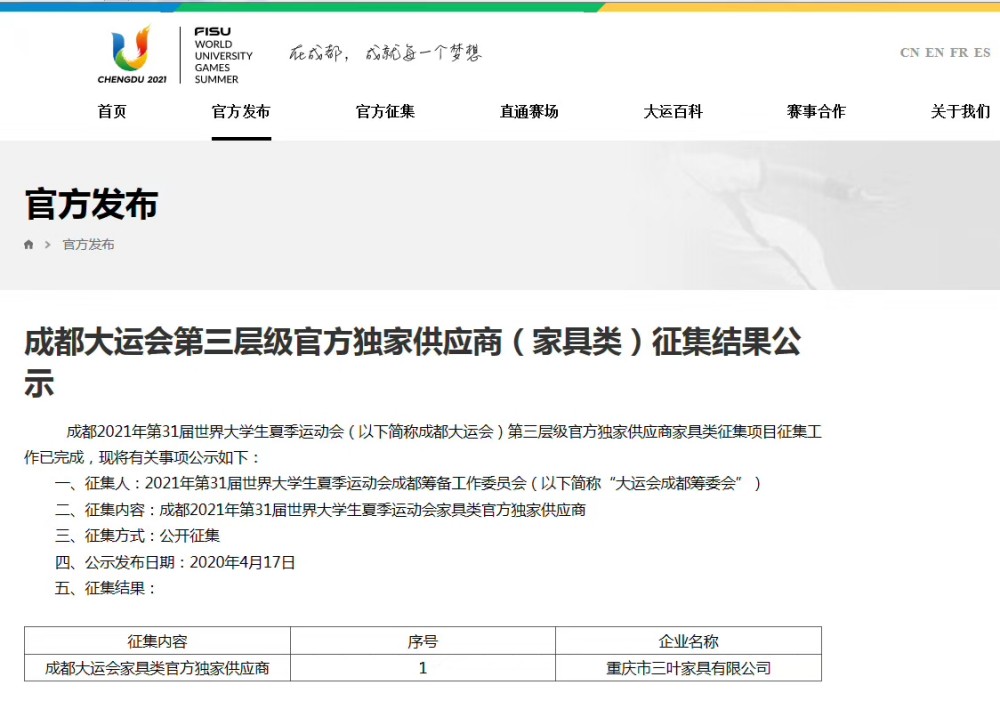Click the home icon in the breadcrumb
1000x701 pixels.
click(x=29, y=245)
